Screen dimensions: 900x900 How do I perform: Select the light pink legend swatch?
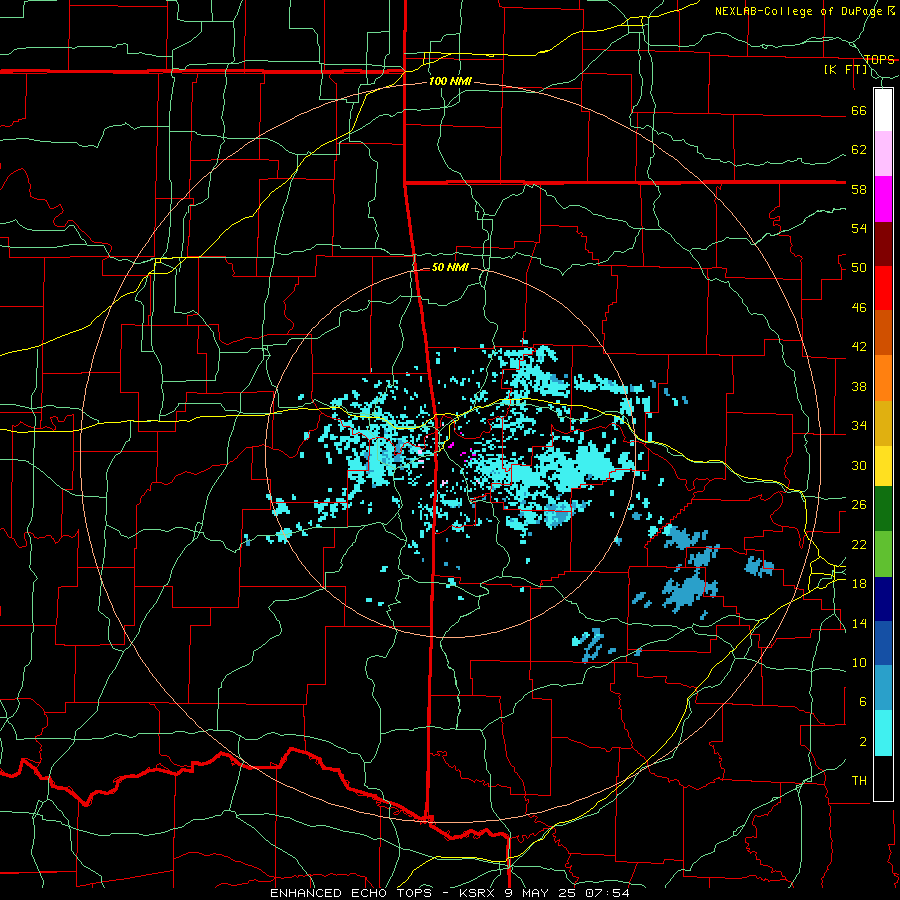click(883, 153)
